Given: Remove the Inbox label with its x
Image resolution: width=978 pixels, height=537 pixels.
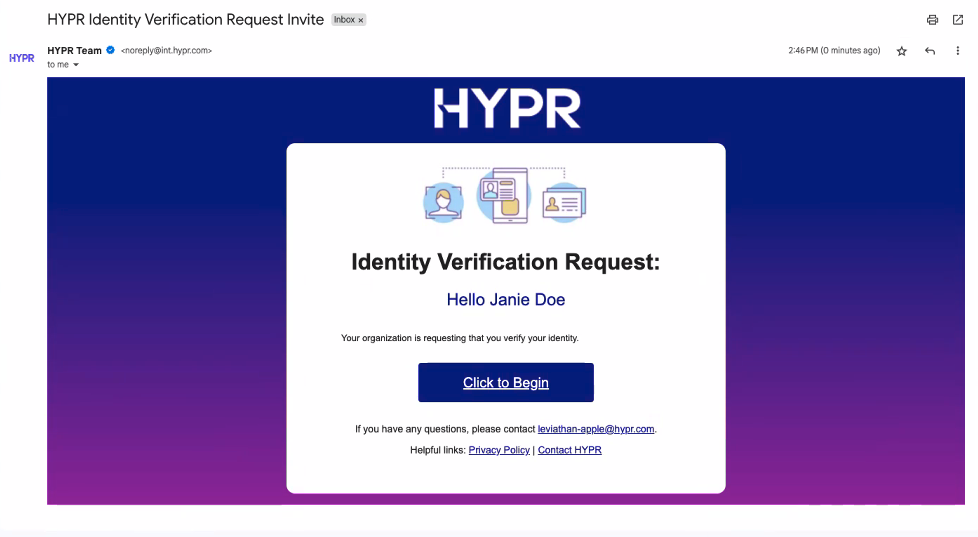Looking at the screenshot, I should pyautogui.click(x=361, y=21).
